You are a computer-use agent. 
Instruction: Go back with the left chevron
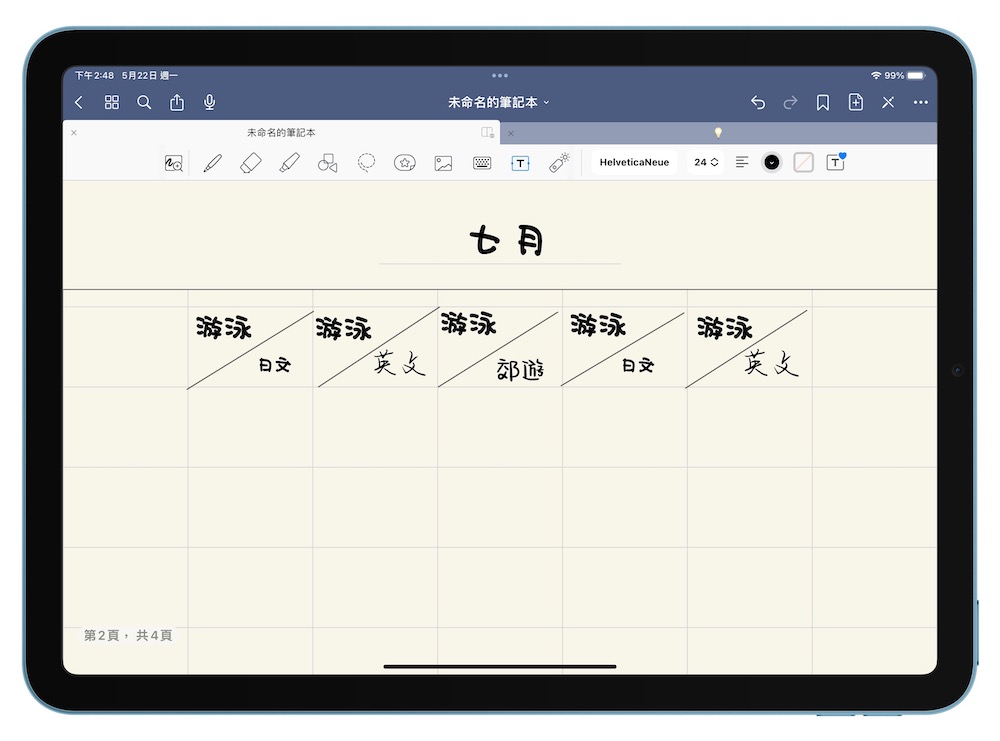pos(79,103)
